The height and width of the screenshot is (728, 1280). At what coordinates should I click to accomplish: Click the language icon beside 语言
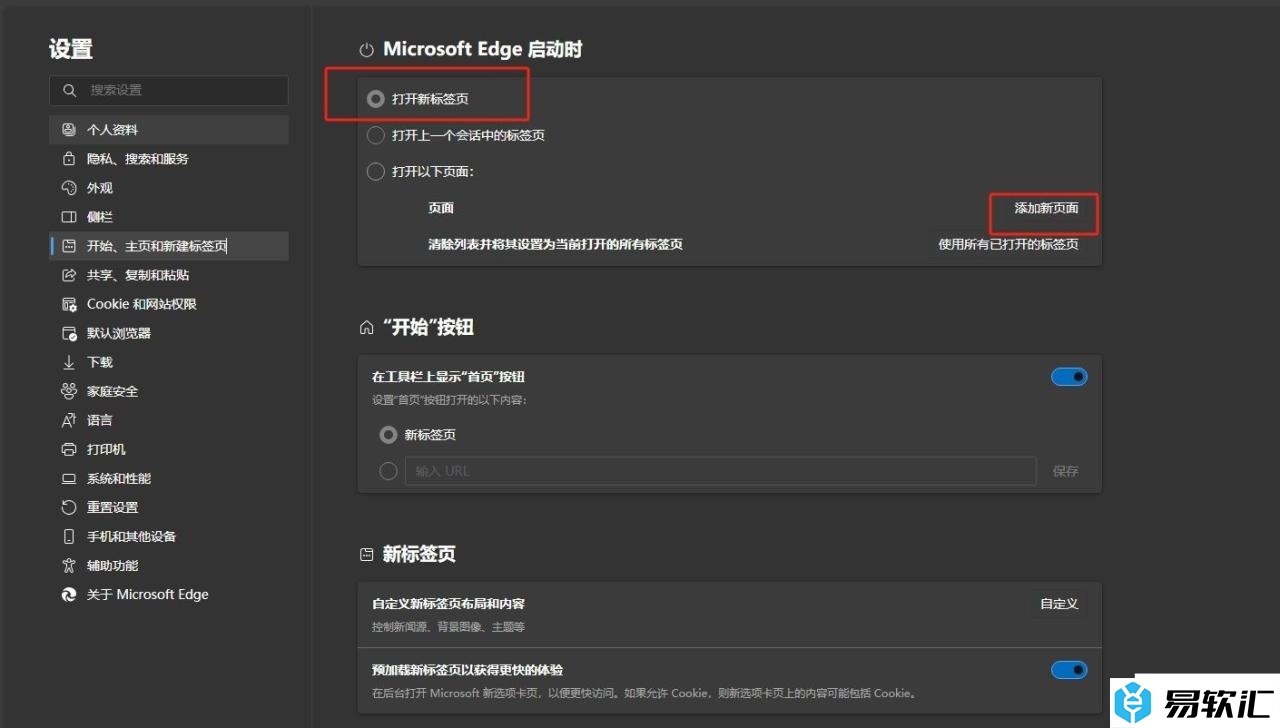tap(69, 420)
